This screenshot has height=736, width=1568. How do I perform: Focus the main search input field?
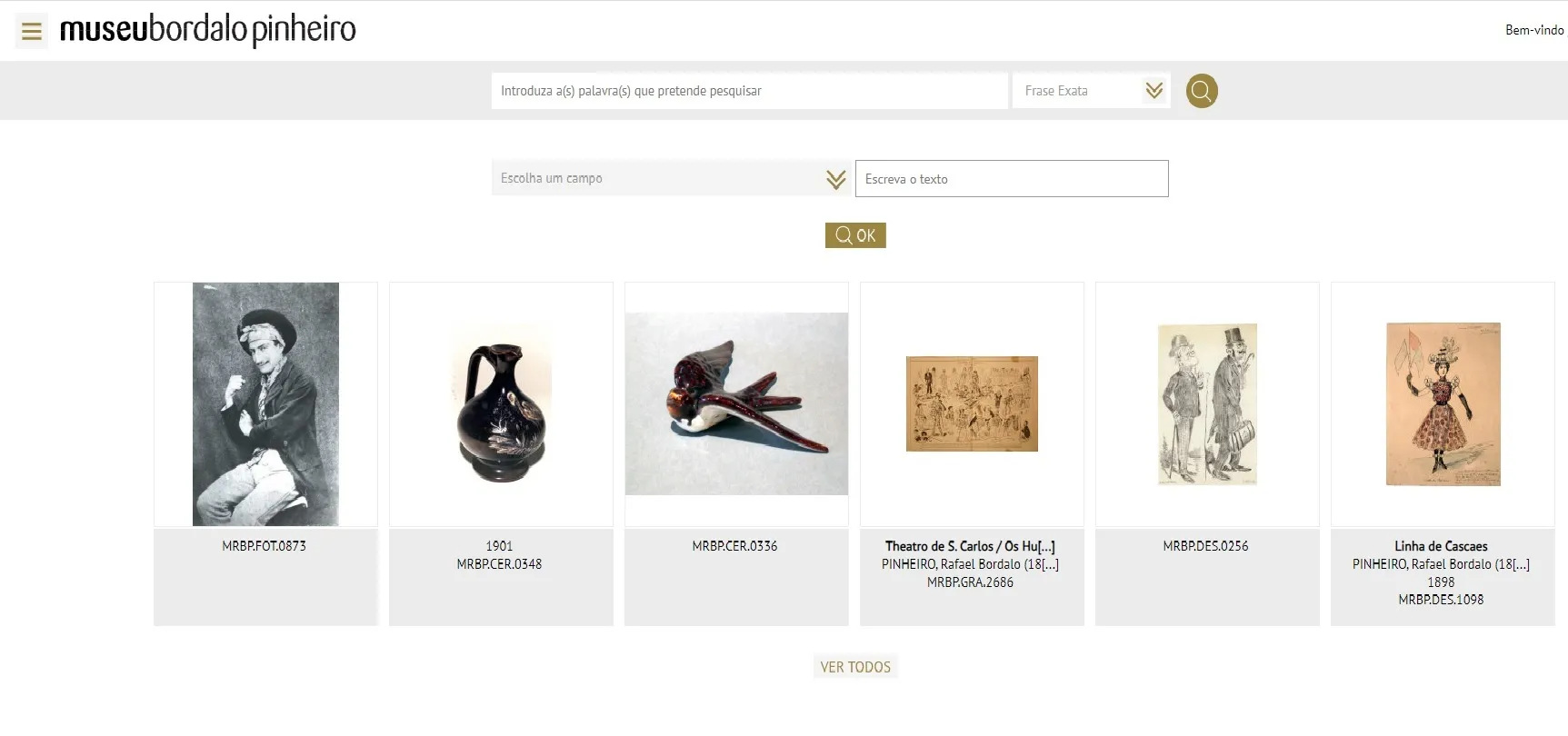(x=749, y=91)
